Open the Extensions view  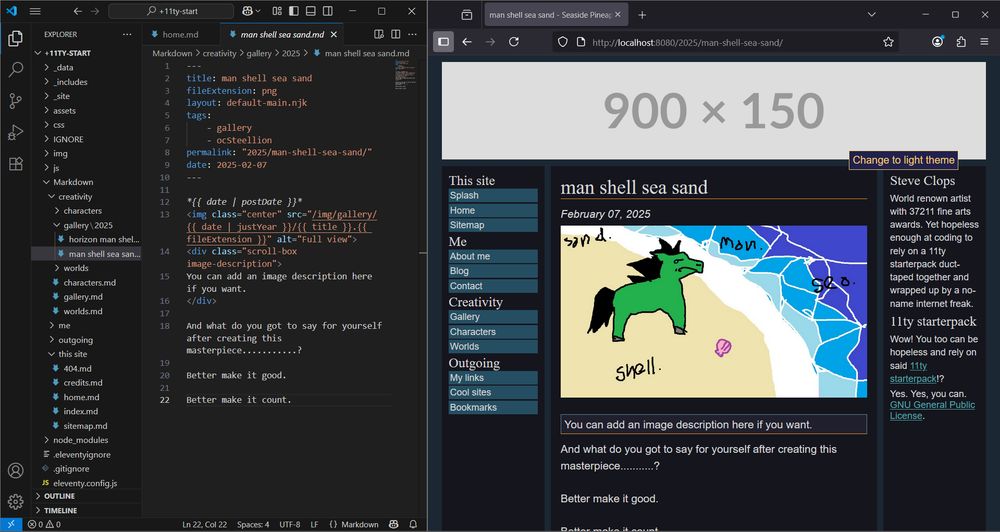click(x=15, y=163)
